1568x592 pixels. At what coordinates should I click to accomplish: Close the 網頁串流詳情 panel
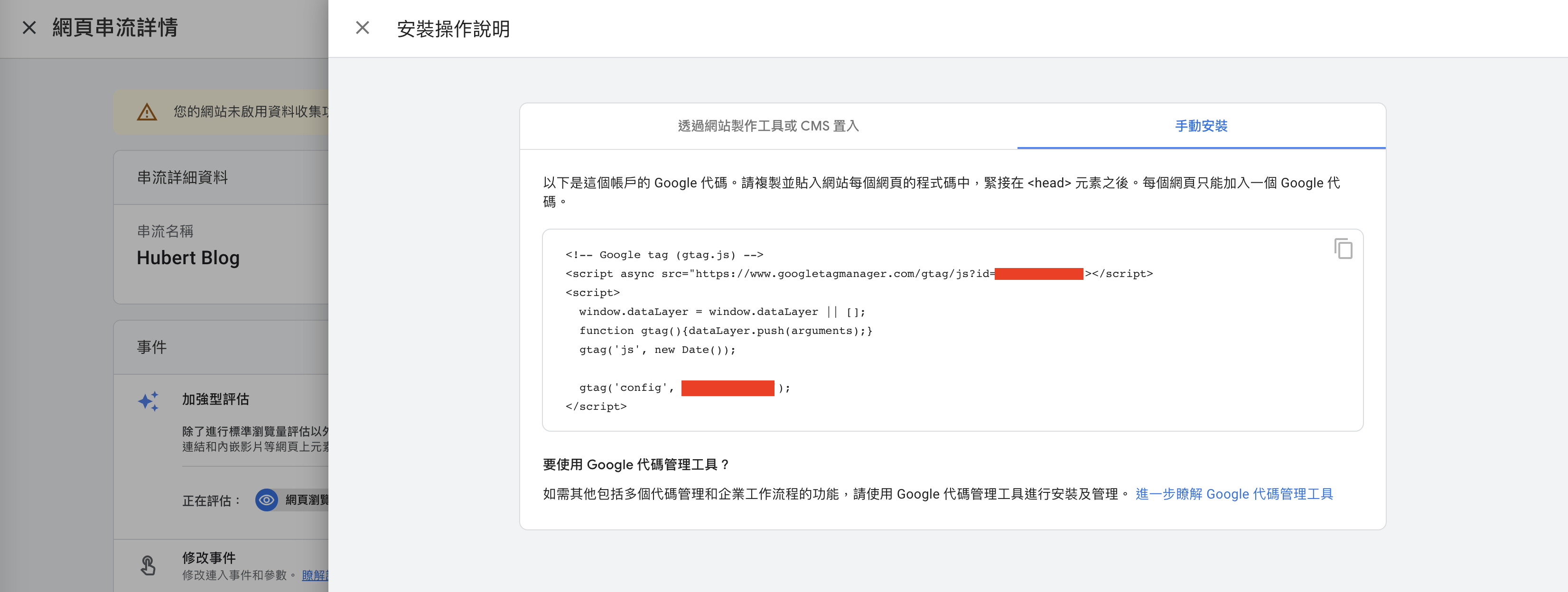coord(29,28)
